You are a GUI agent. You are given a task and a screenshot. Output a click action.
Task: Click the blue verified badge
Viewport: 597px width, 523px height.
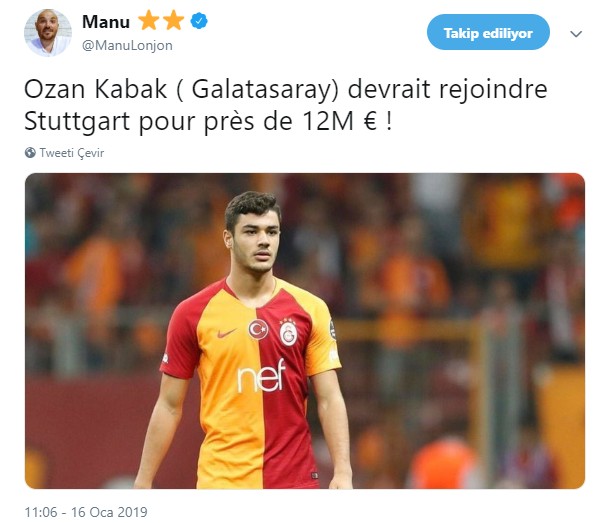199,21
